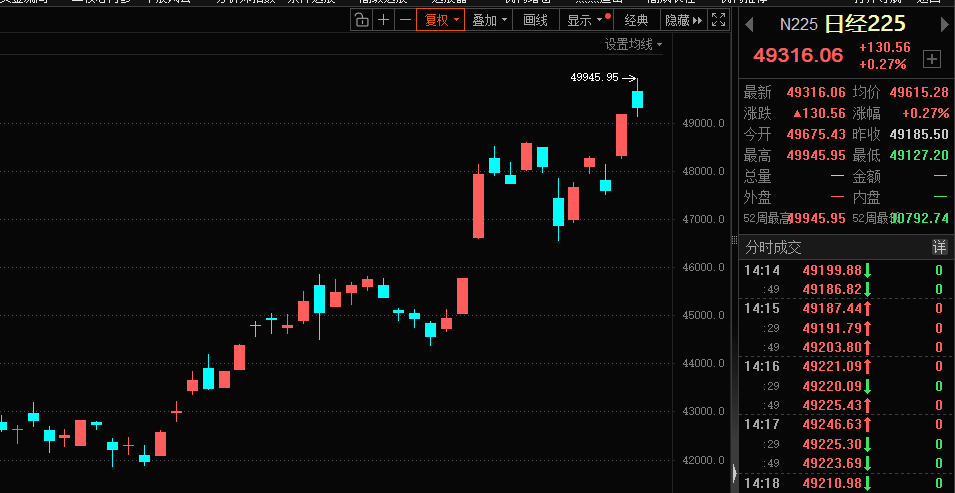
Task: Click the 分时成交 panel header
Action: pos(774,247)
